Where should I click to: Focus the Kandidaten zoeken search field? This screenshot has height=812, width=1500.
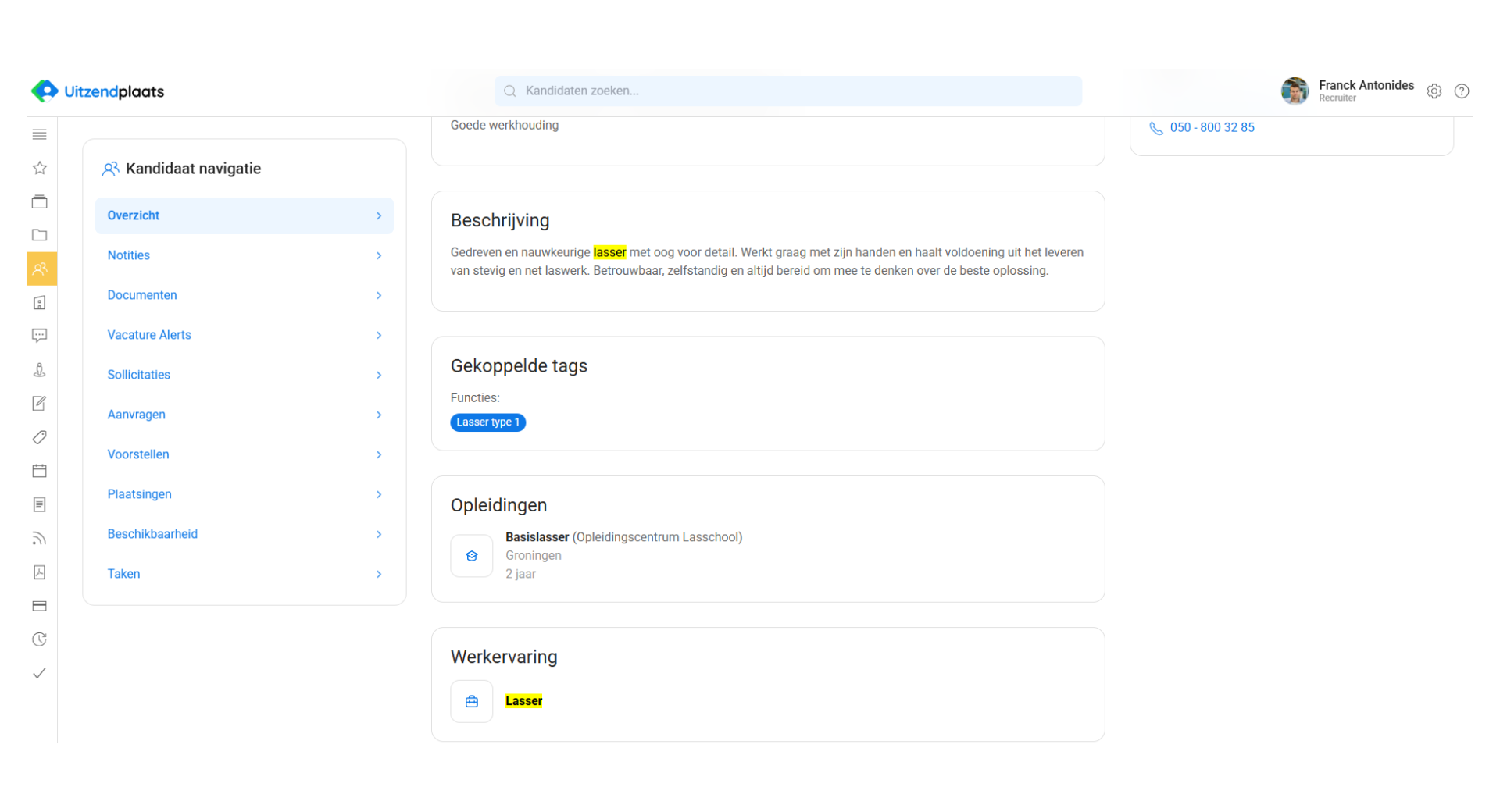(788, 91)
